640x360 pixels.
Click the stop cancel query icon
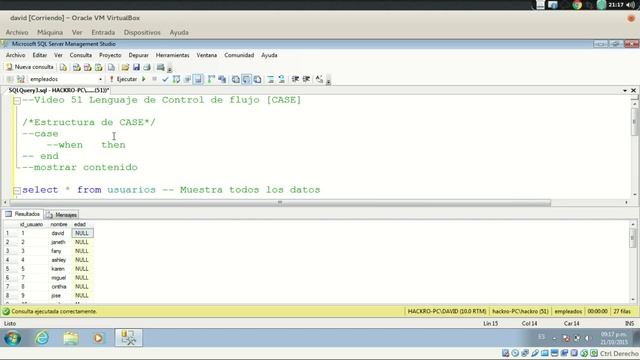coord(154,79)
